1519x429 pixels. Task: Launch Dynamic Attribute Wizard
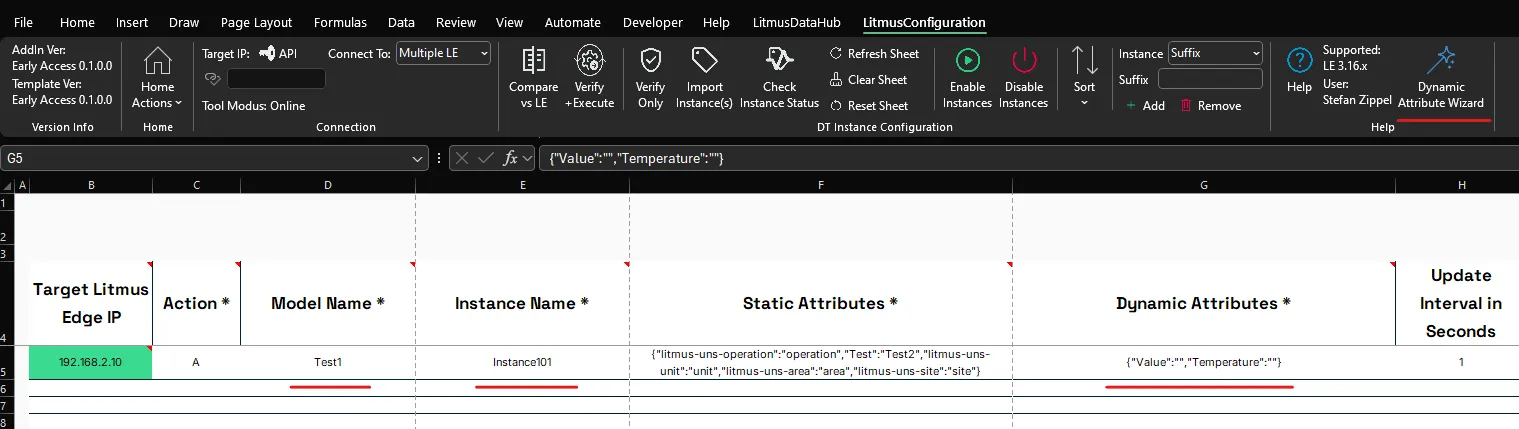coord(1440,77)
